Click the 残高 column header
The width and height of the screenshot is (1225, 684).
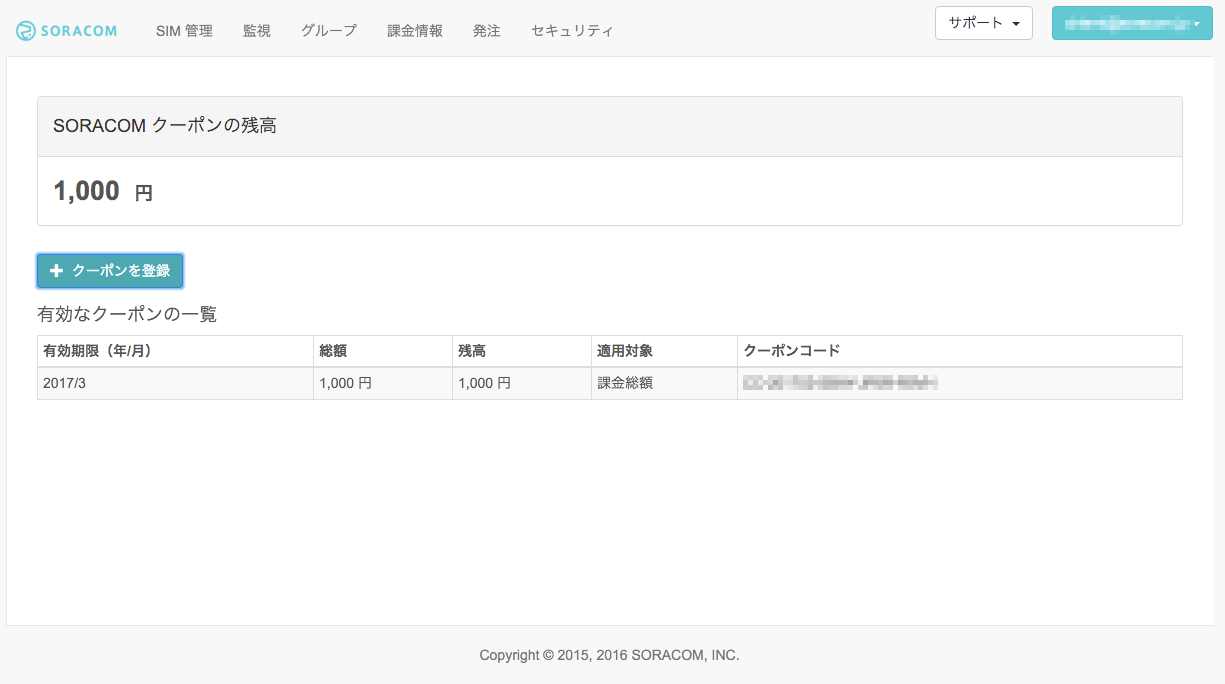[x=522, y=351]
